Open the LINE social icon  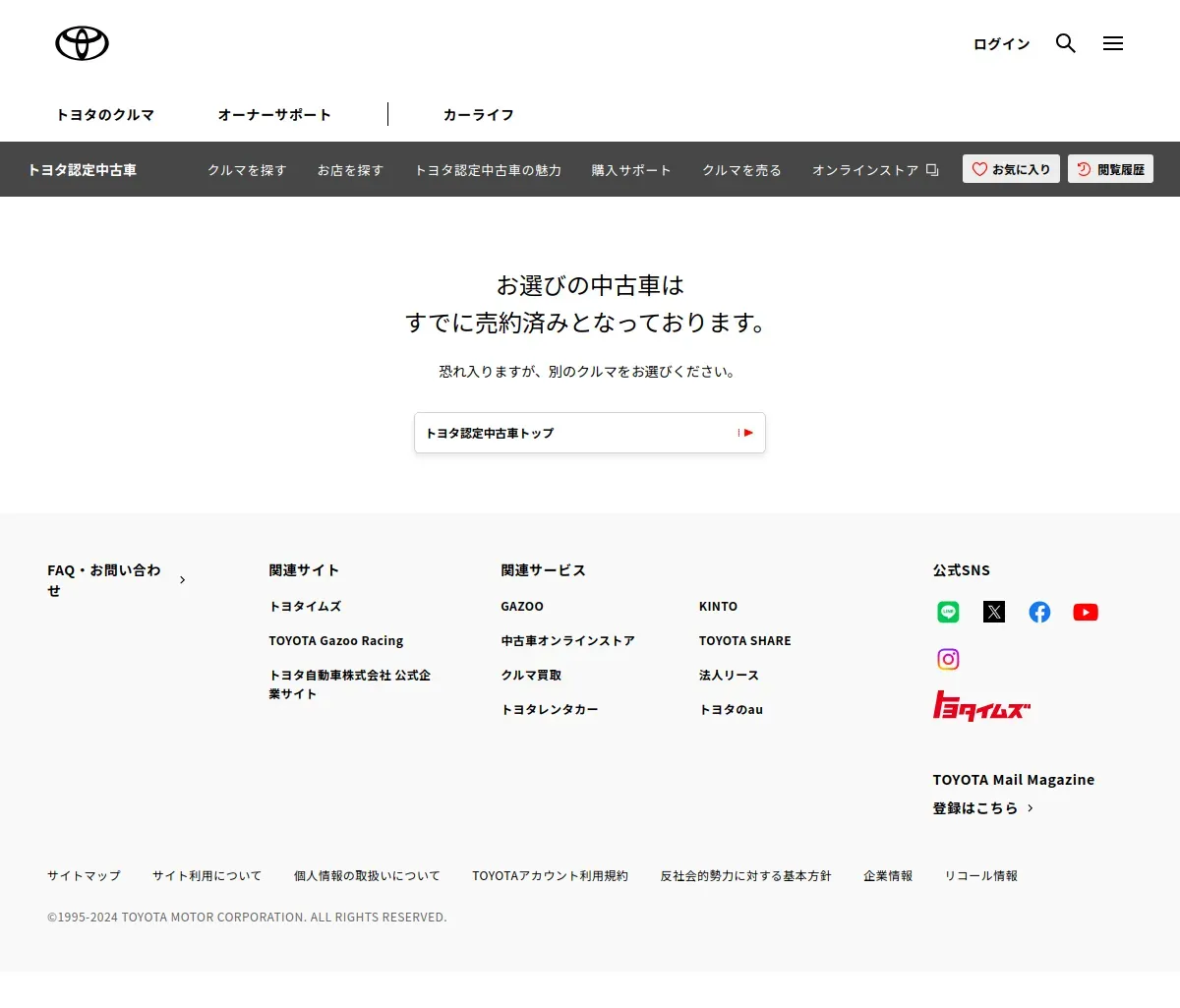(948, 612)
